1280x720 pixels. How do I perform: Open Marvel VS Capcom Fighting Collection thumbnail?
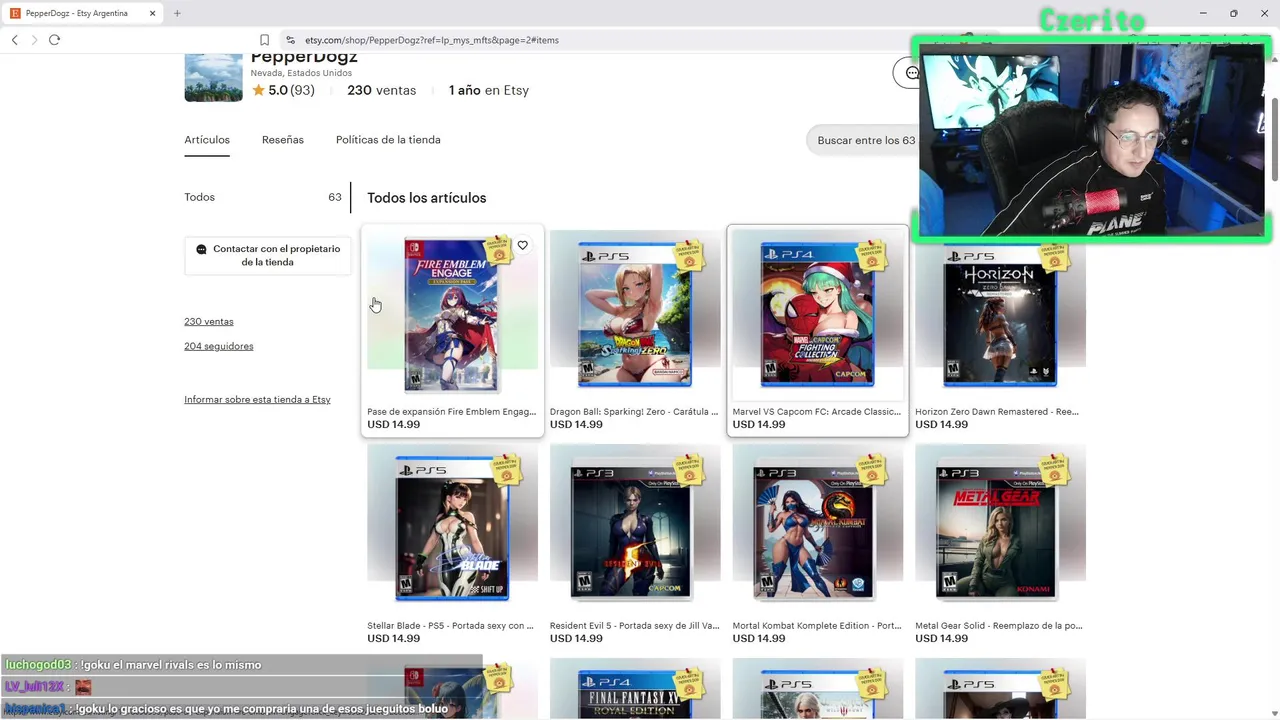(x=818, y=314)
